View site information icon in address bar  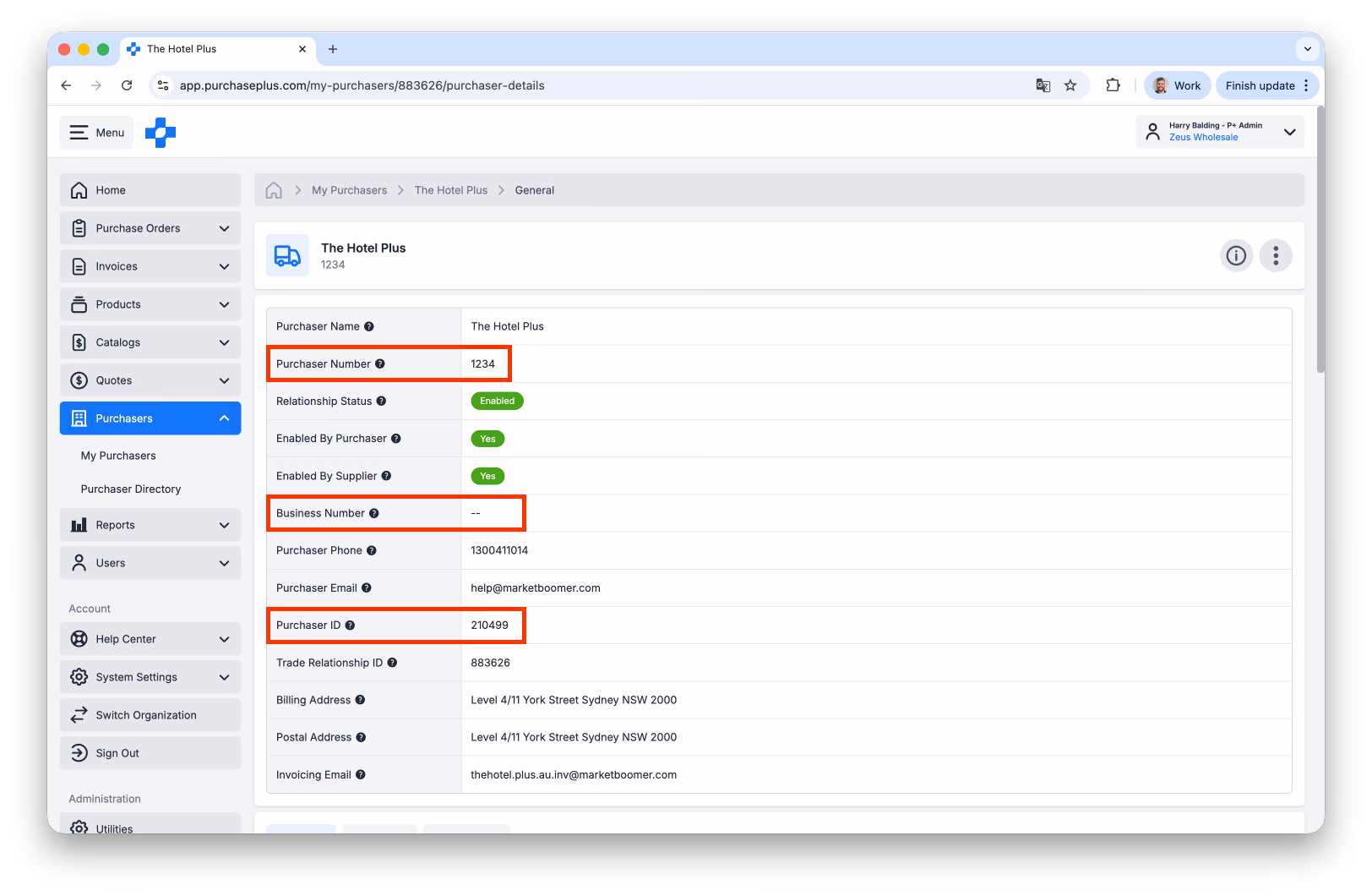(164, 85)
